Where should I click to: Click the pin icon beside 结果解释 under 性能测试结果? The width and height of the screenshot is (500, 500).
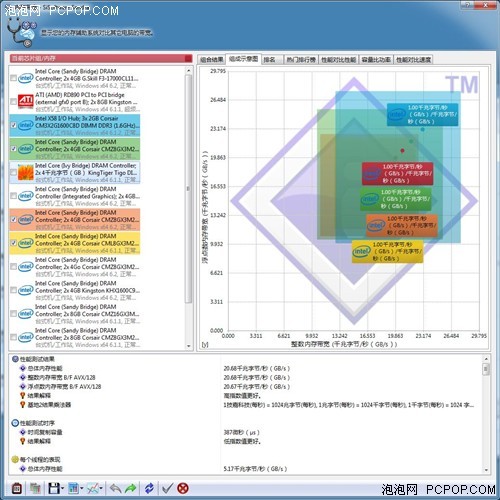(x=23, y=396)
